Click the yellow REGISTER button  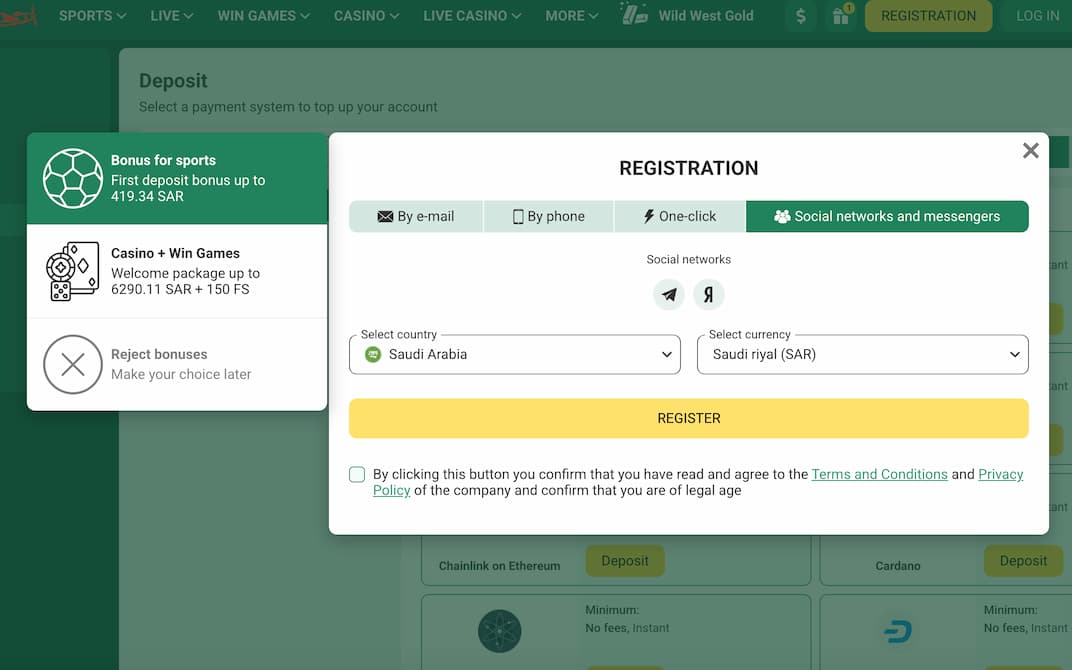pyautogui.click(x=688, y=418)
